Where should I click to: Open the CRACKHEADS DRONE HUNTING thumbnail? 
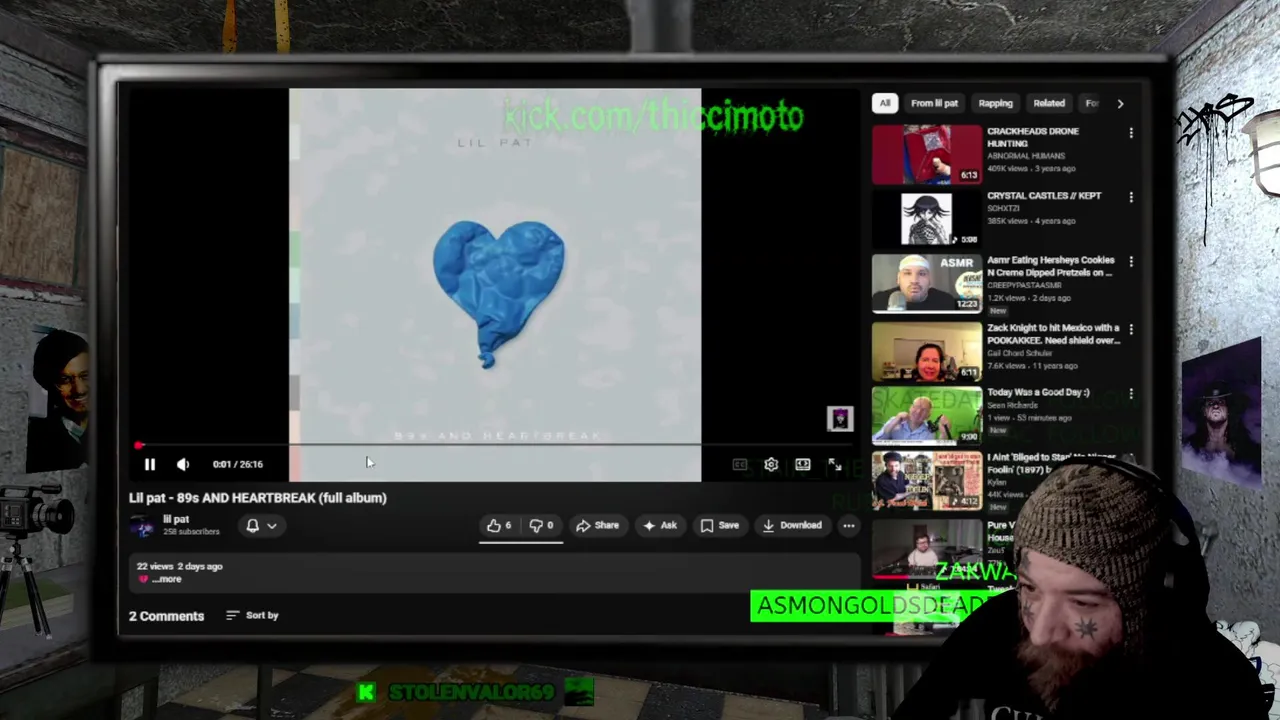pos(927,154)
